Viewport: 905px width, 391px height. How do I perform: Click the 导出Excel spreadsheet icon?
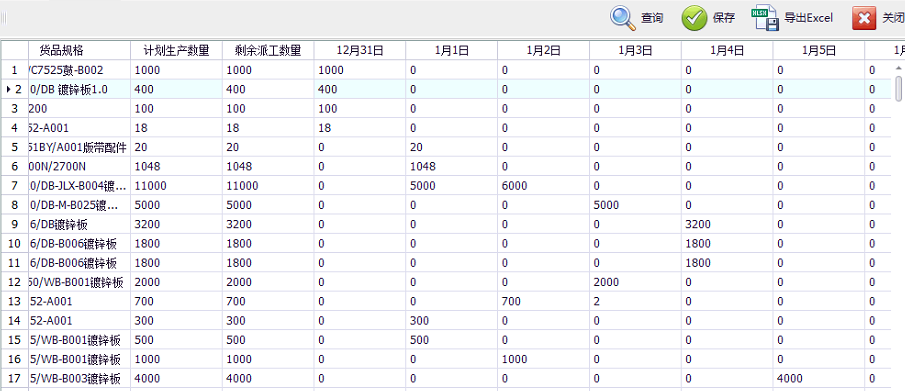tap(765, 18)
